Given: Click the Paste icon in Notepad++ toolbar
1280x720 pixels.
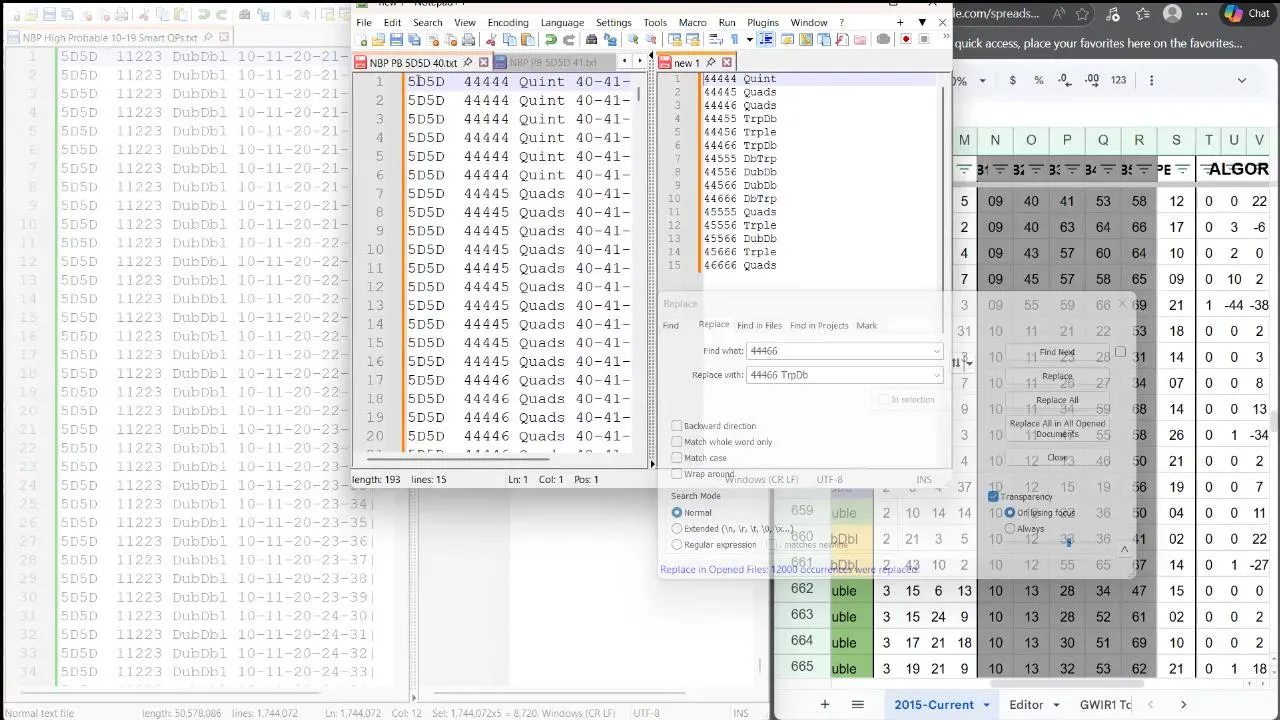Looking at the screenshot, I should (x=527, y=39).
